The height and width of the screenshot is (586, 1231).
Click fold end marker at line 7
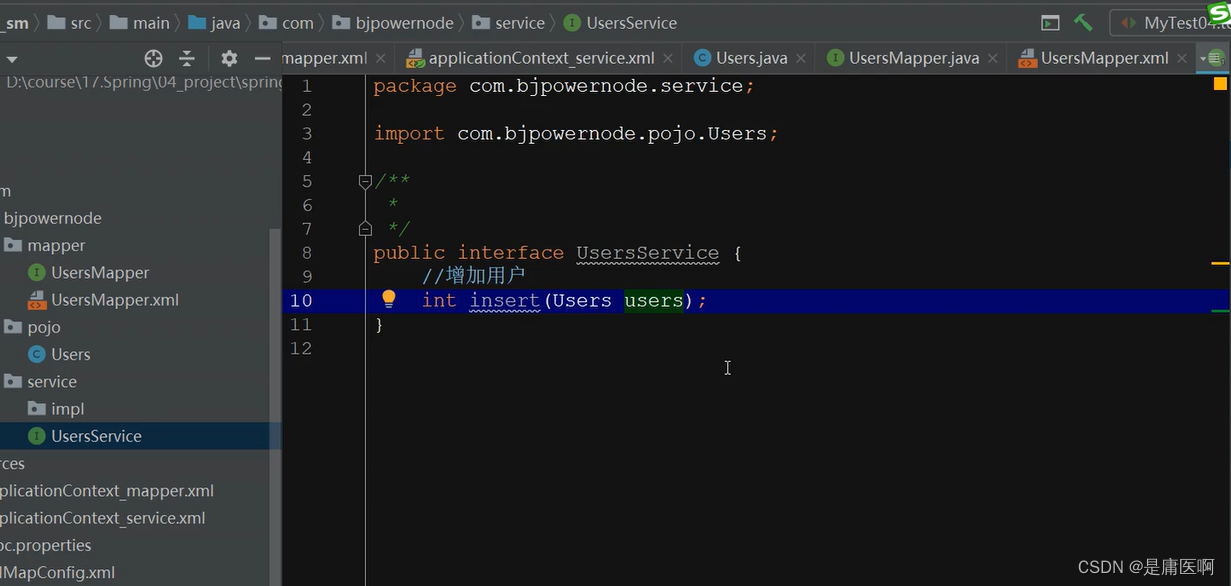click(x=365, y=228)
